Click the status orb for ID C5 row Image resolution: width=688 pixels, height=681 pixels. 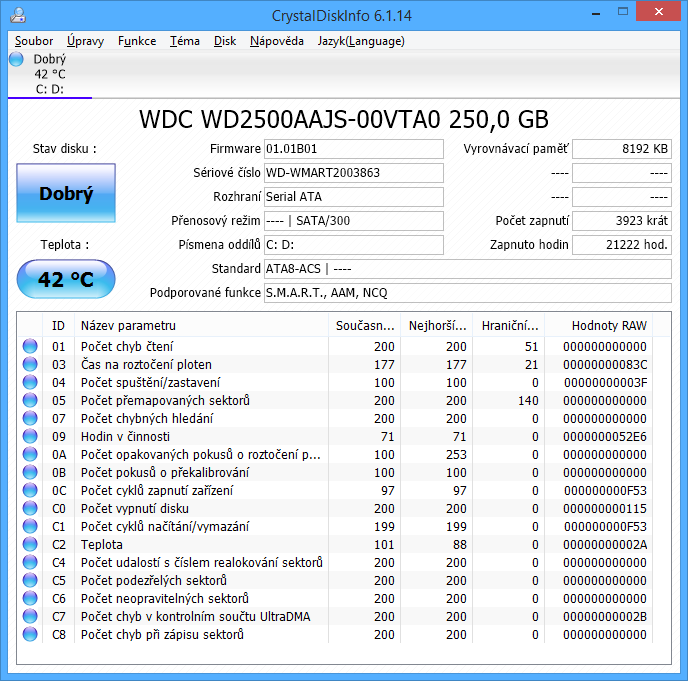(30, 580)
